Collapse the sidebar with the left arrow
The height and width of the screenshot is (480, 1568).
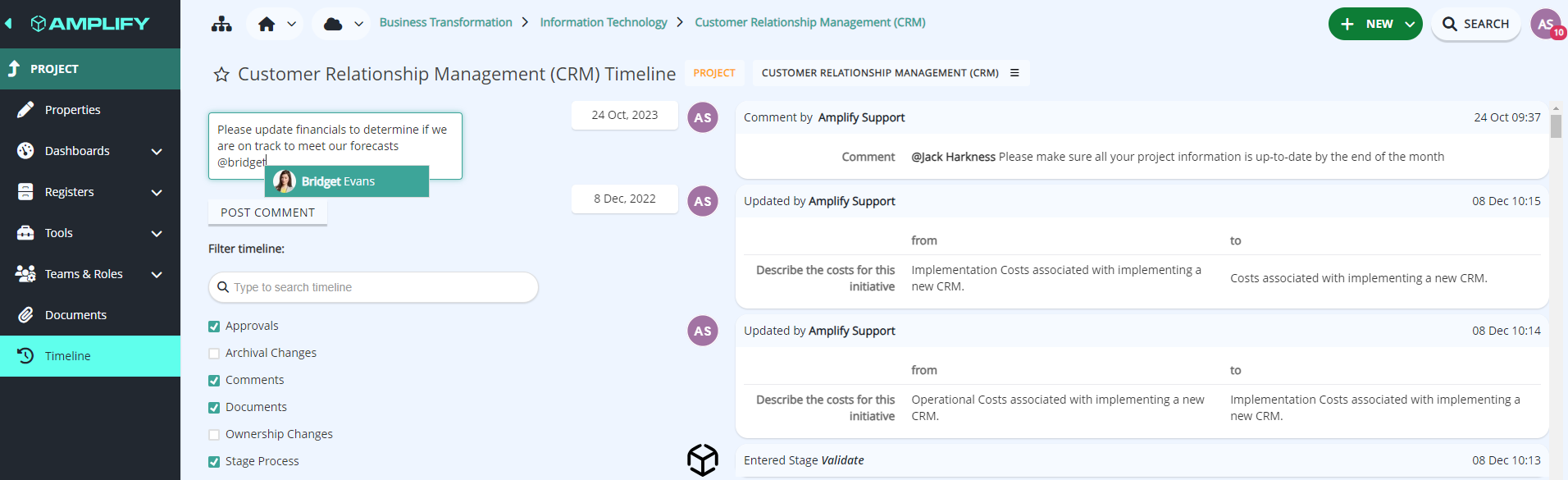point(8,24)
